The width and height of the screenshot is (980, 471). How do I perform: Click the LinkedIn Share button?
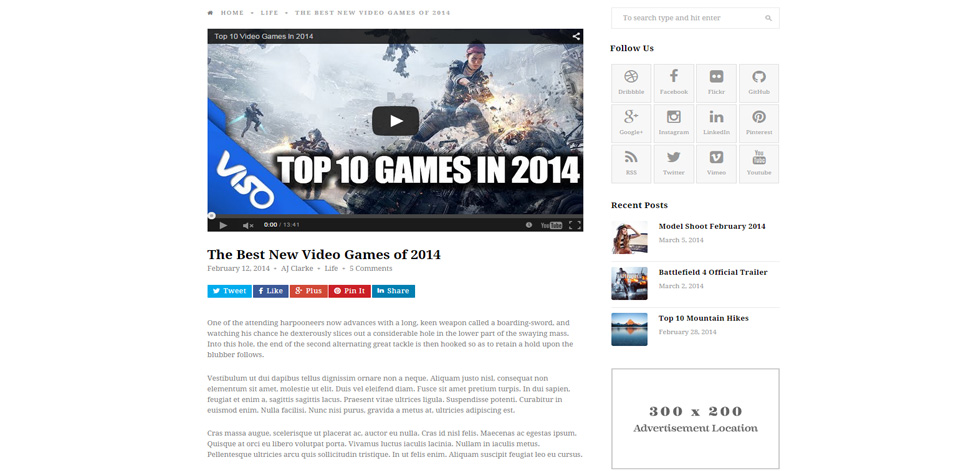pyautogui.click(x=393, y=291)
